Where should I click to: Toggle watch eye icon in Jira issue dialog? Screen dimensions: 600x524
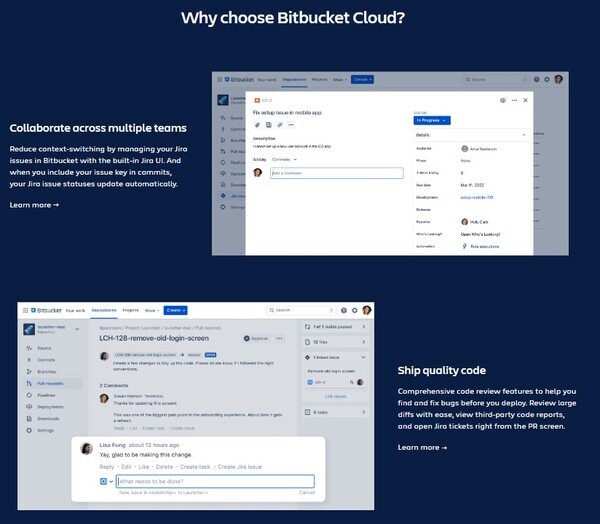click(503, 100)
